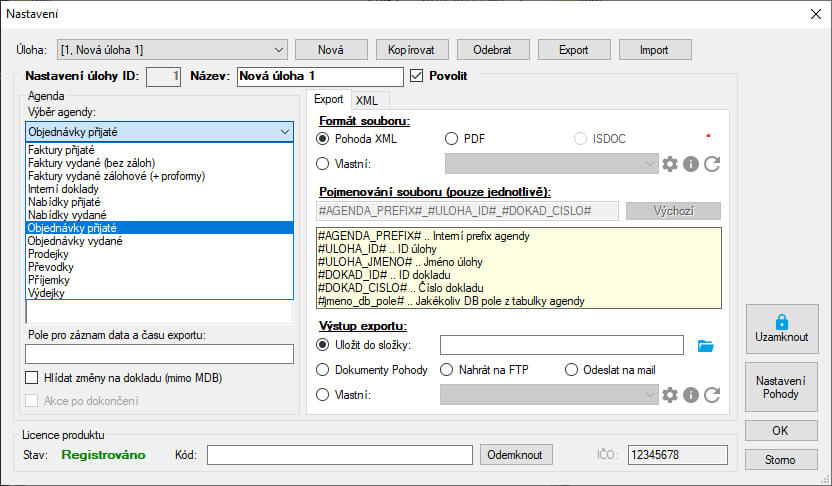Select the PDF file format option
Screen dimensions: 832x486
451,139
